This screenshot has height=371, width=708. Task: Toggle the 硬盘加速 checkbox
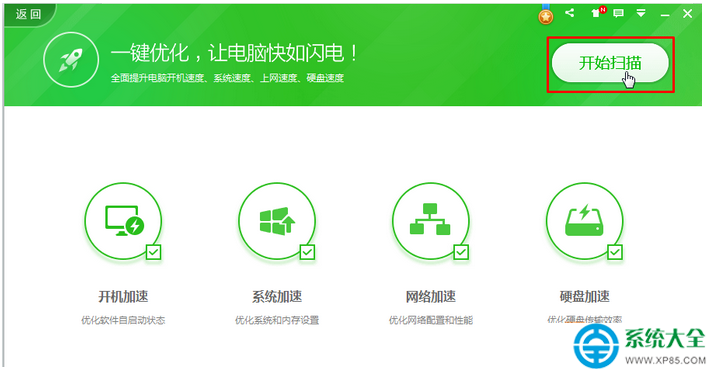(x=615, y=252)
